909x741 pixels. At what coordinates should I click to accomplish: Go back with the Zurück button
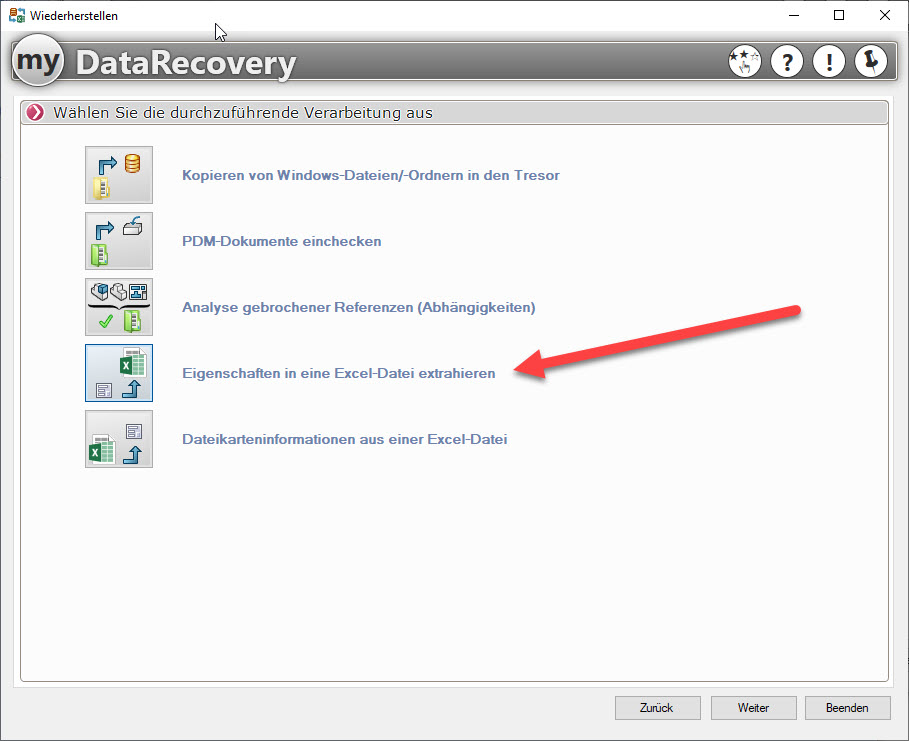[657, 708]
